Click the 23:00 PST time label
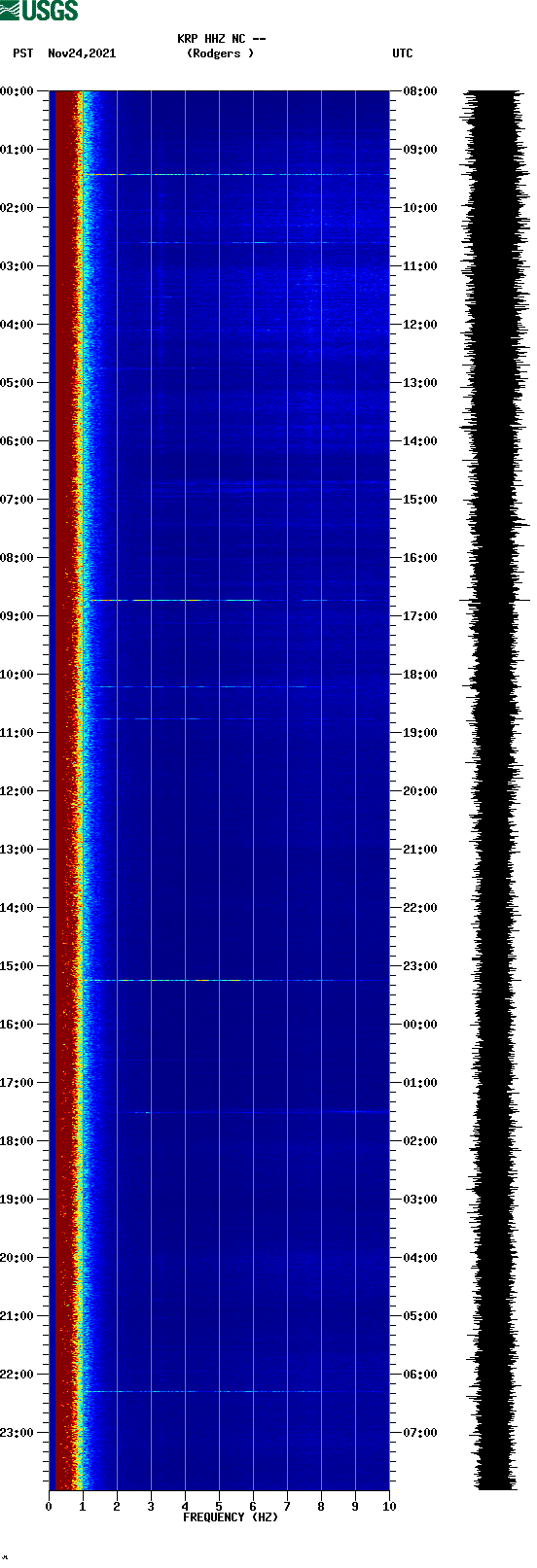Image resolution: width=537 pixels, height=1568 pixels. [18, 1433]
